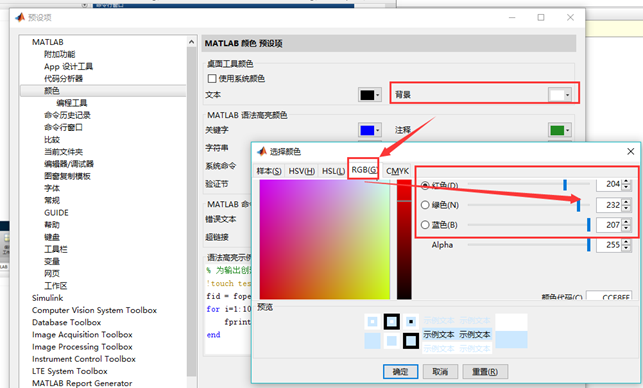
Task: Select 编辑器/调试器 in the tree
Action: pos(69,164)
